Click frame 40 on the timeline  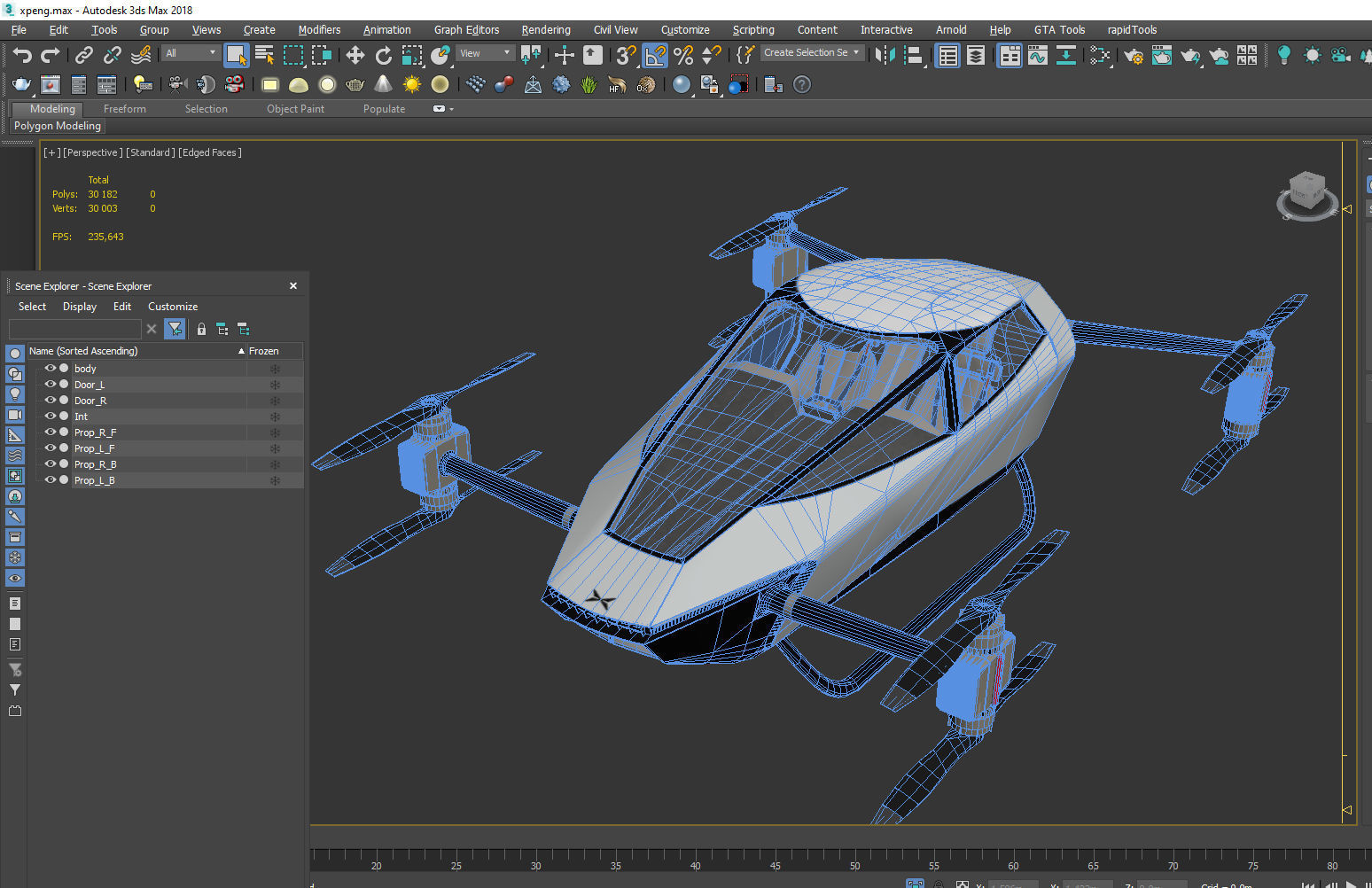696,866
